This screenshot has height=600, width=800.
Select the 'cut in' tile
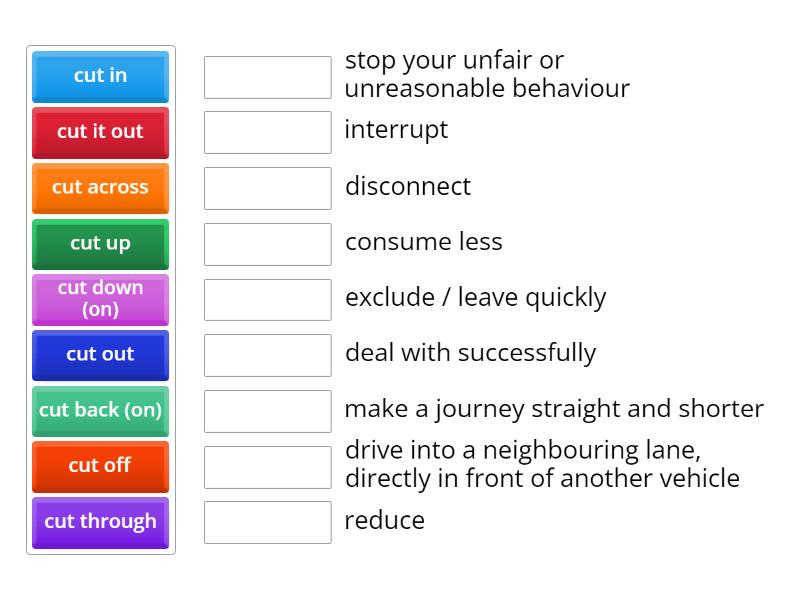tap(100, 77)
